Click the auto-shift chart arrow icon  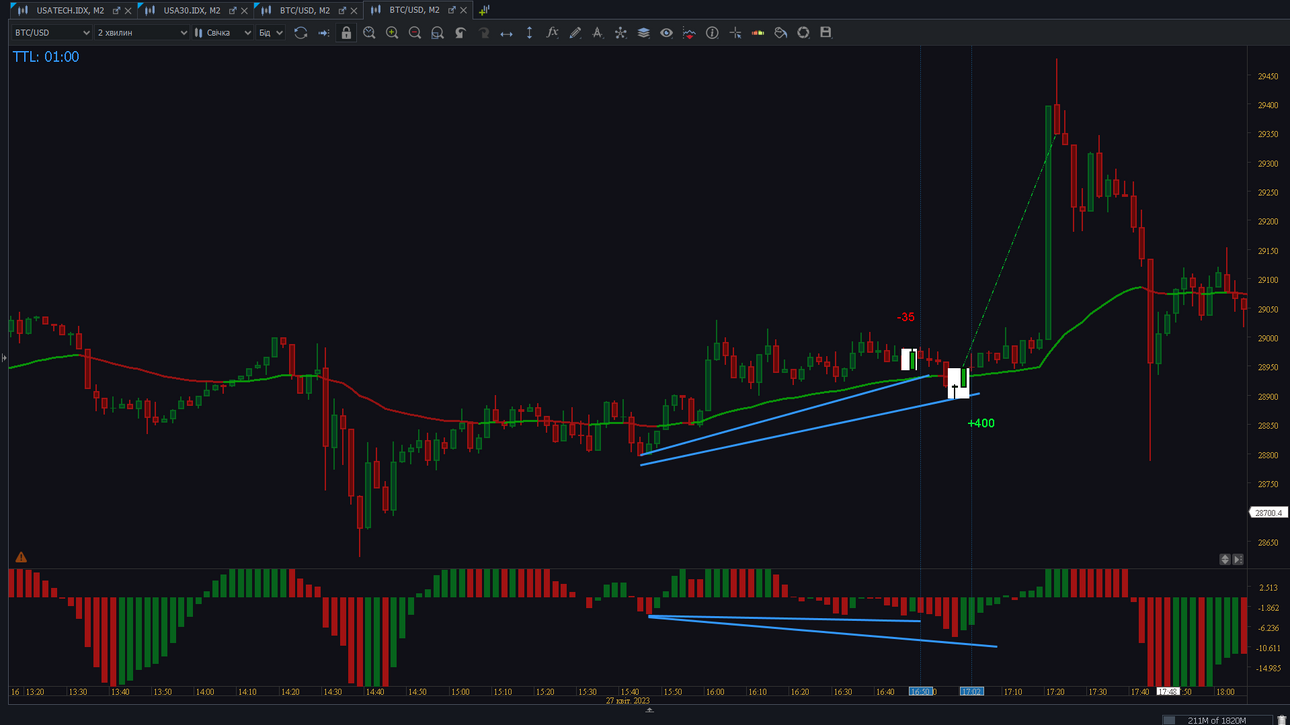[323, 33]
